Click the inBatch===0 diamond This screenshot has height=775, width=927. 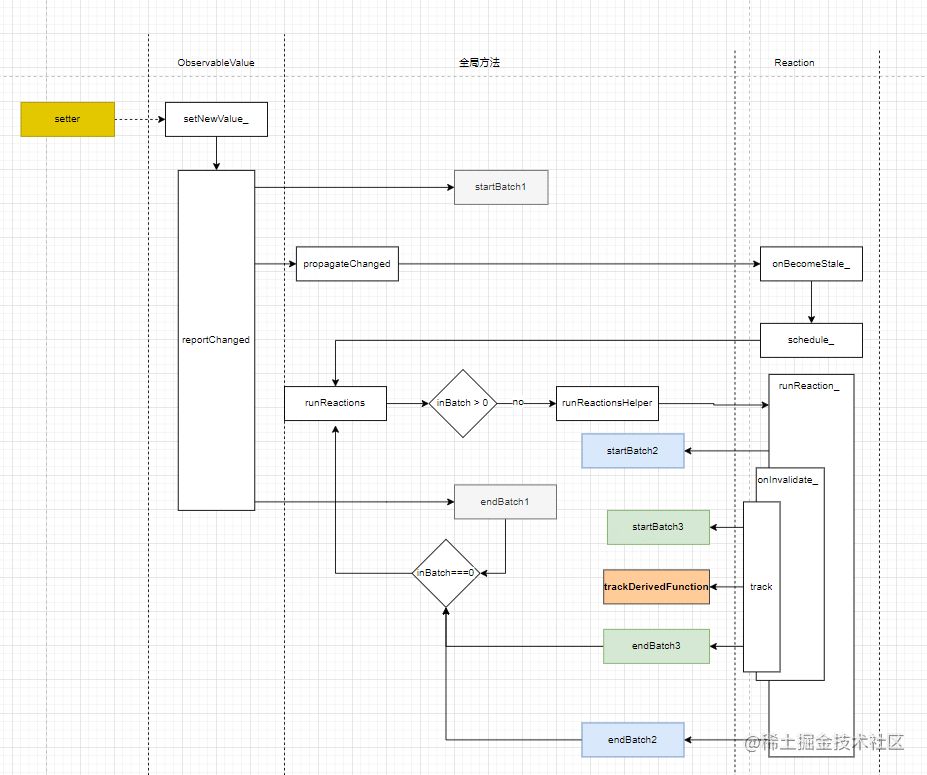446,573
